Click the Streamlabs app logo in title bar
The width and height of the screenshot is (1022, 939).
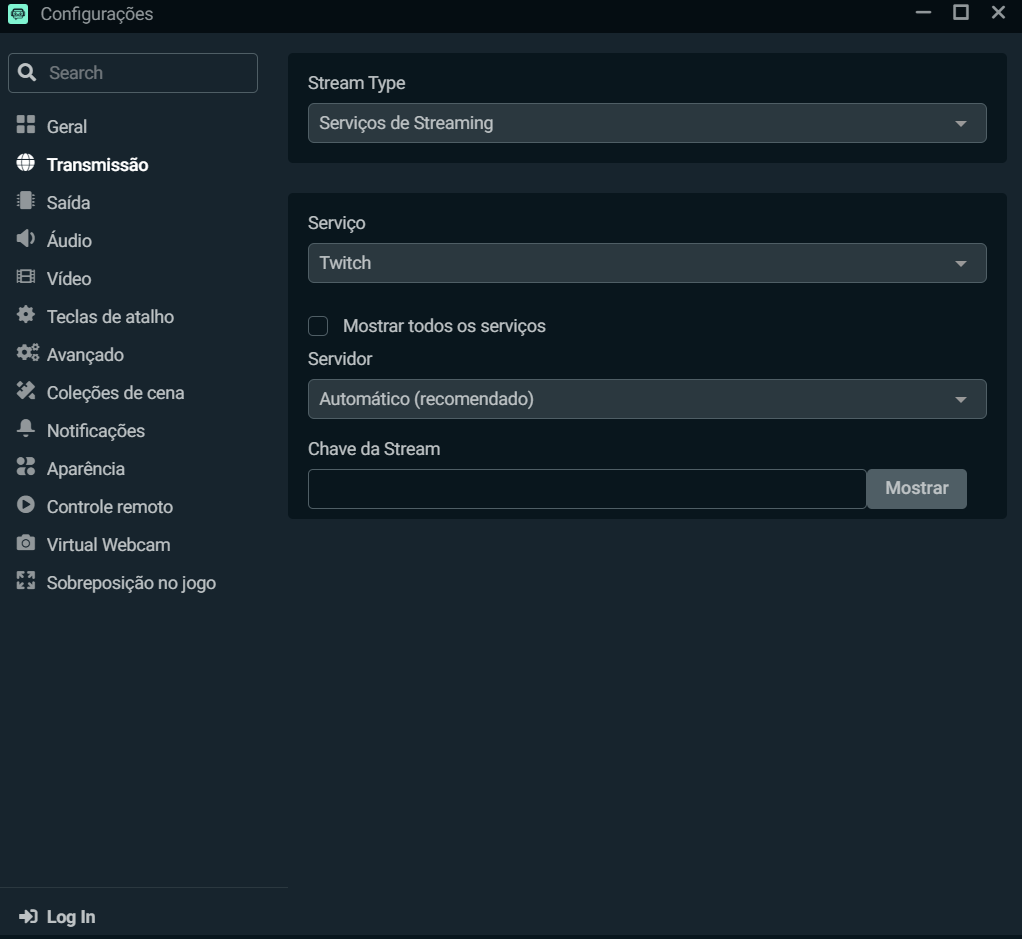coord(18,14)
